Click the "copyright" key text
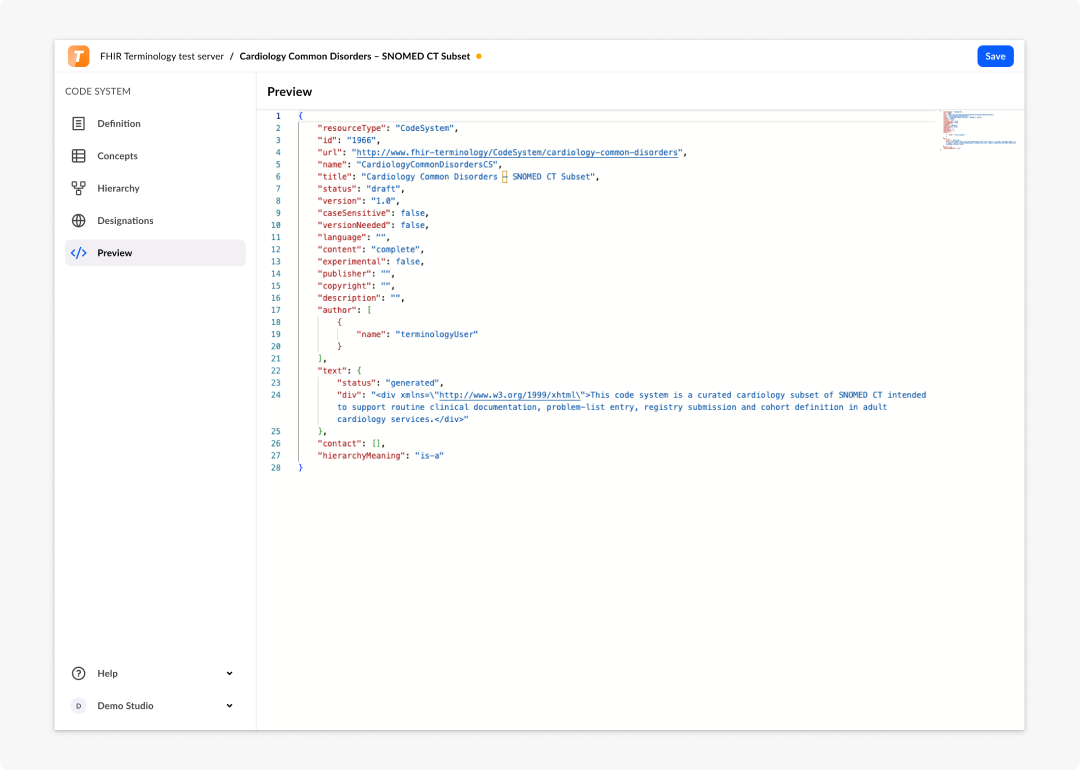 pyautogui.click(x=344, y=286)
